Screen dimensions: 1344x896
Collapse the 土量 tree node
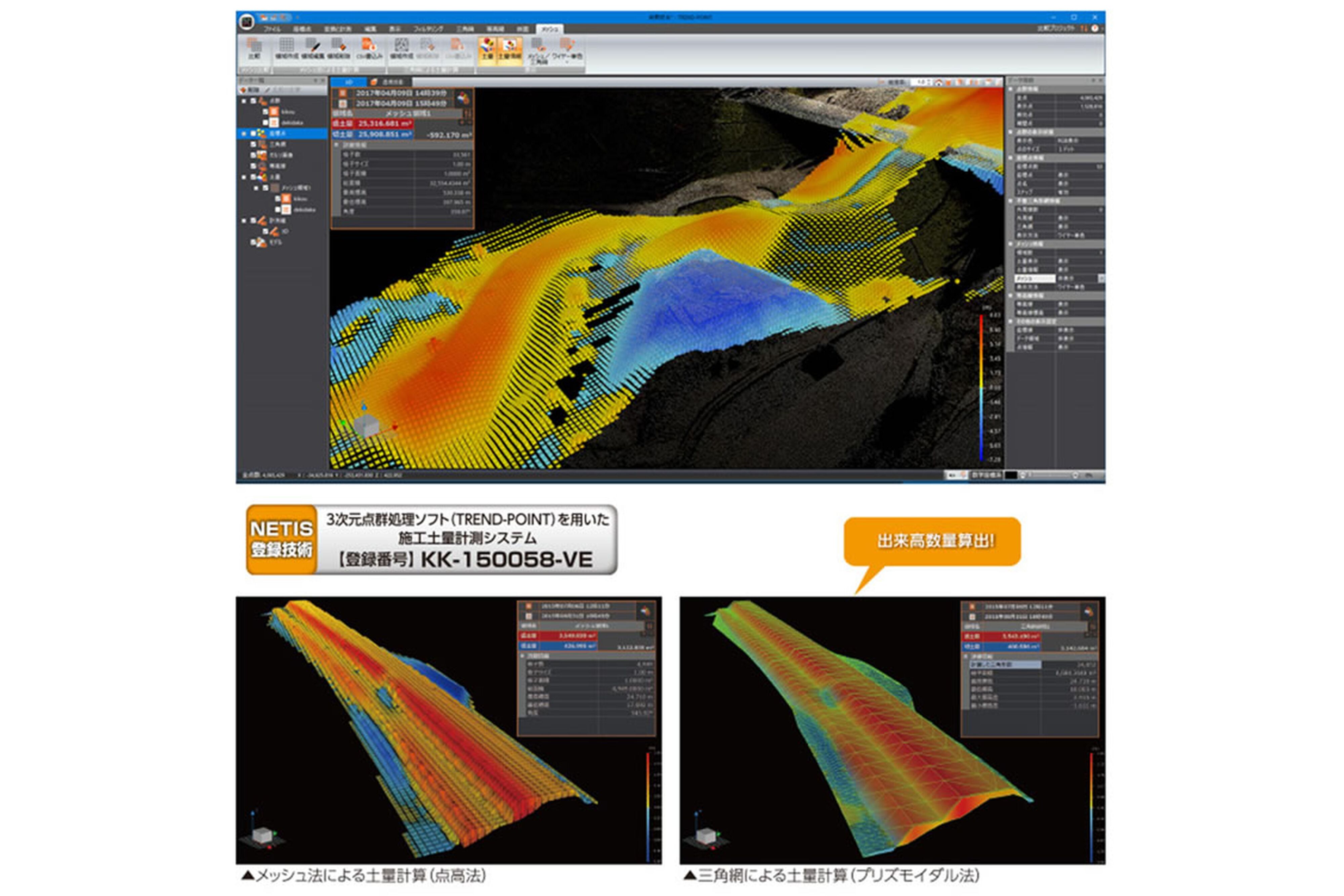point(244,177)
